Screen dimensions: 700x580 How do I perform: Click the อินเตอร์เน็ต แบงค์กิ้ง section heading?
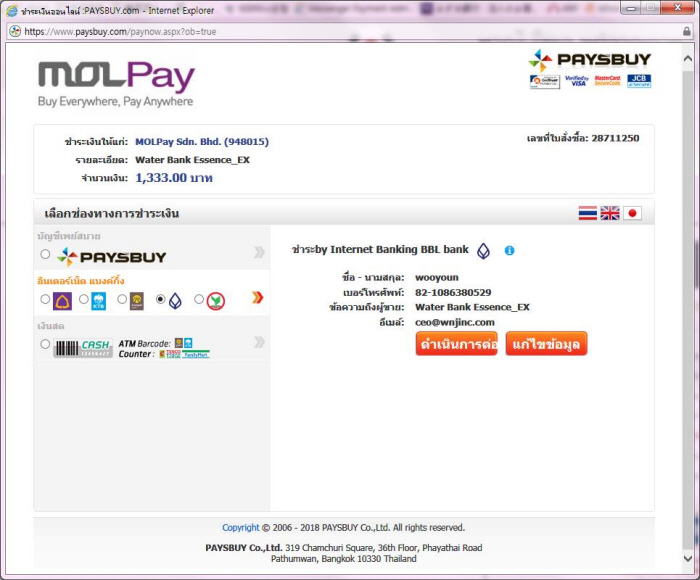(x=81, y=281)
